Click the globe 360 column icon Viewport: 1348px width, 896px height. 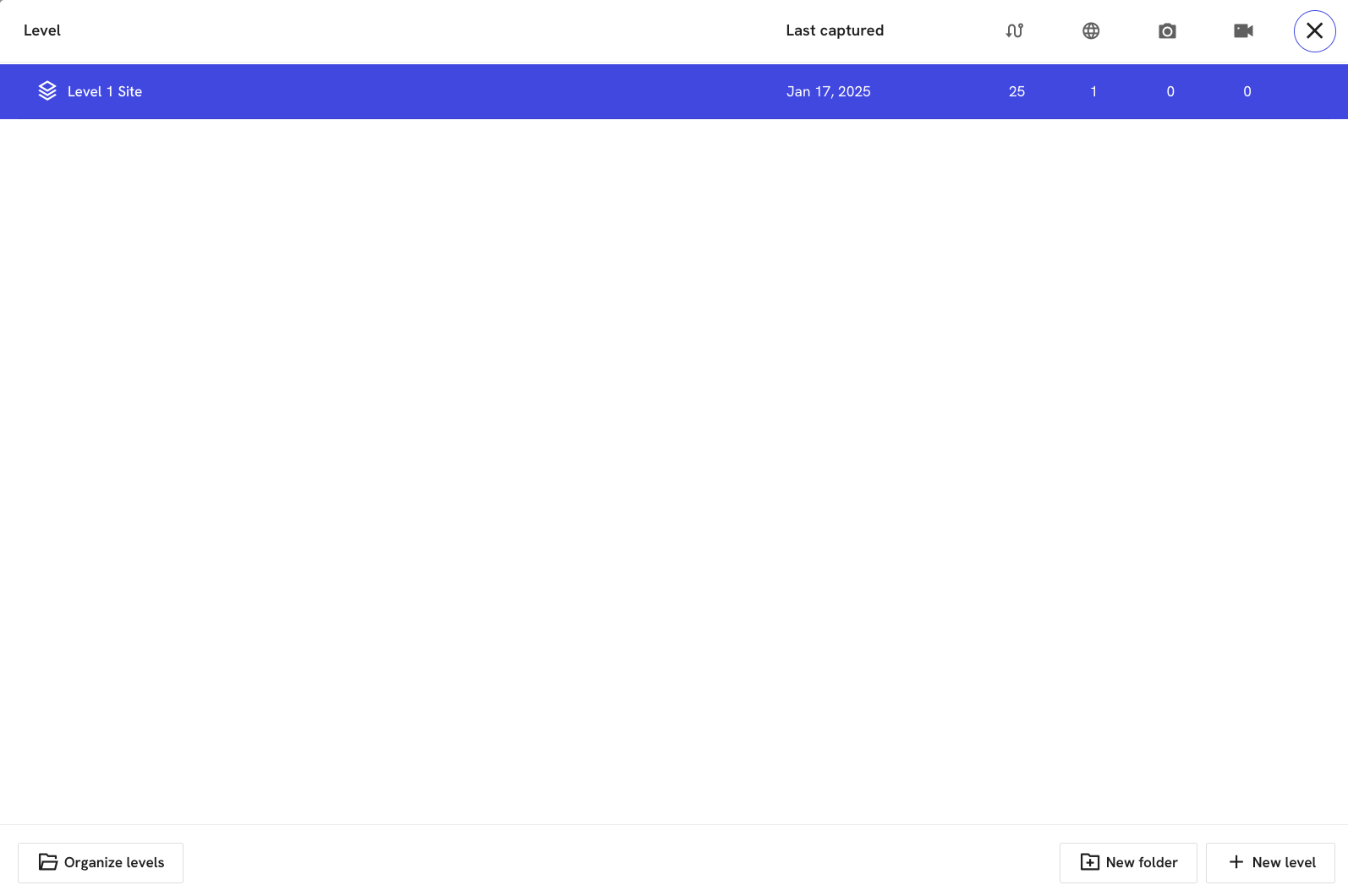1091,30
